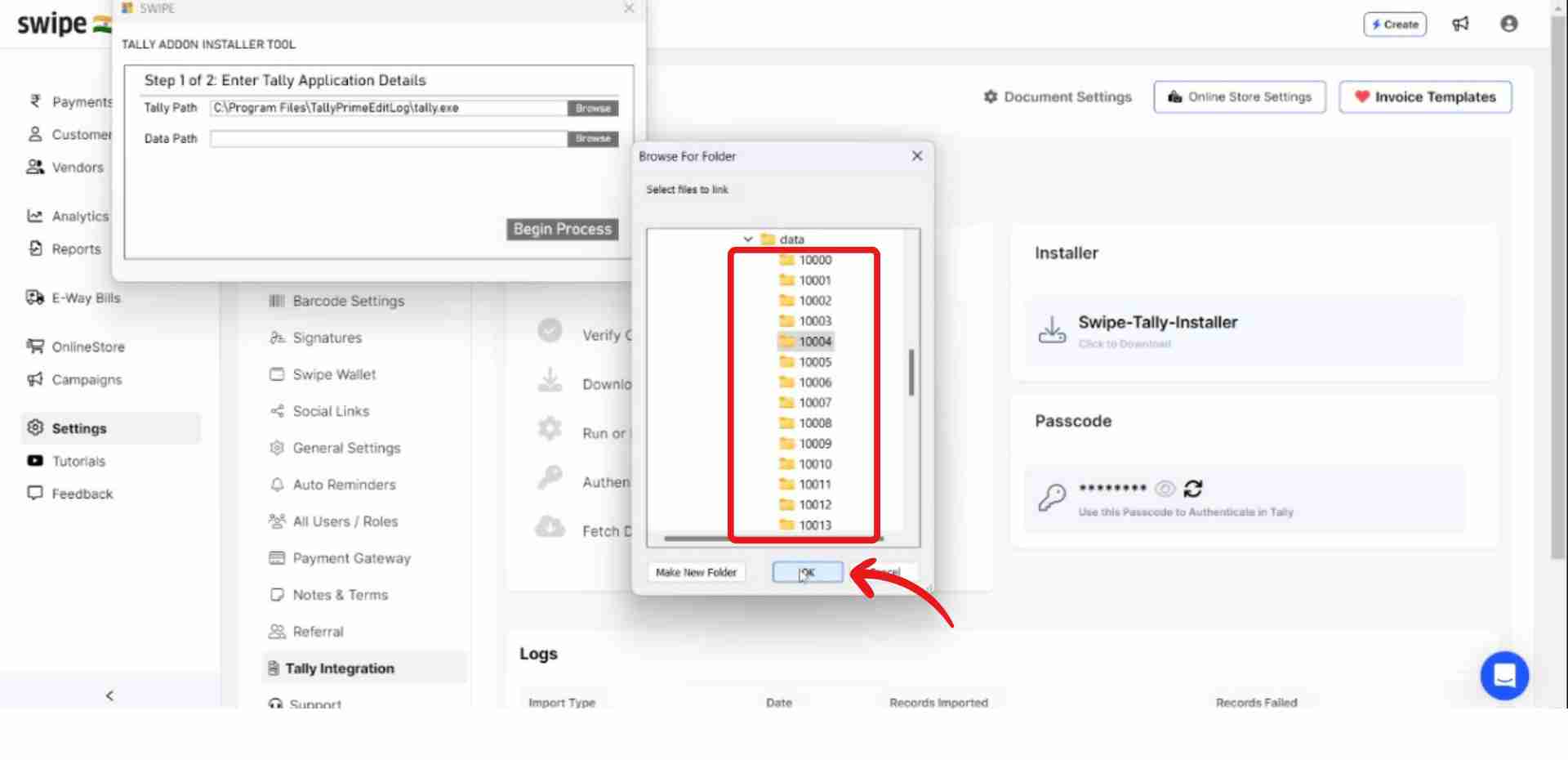The height and width of the screenshot is (760, 1568).
Task: Click OK in Browse For Folder dialog
Action: click(808, 572)
